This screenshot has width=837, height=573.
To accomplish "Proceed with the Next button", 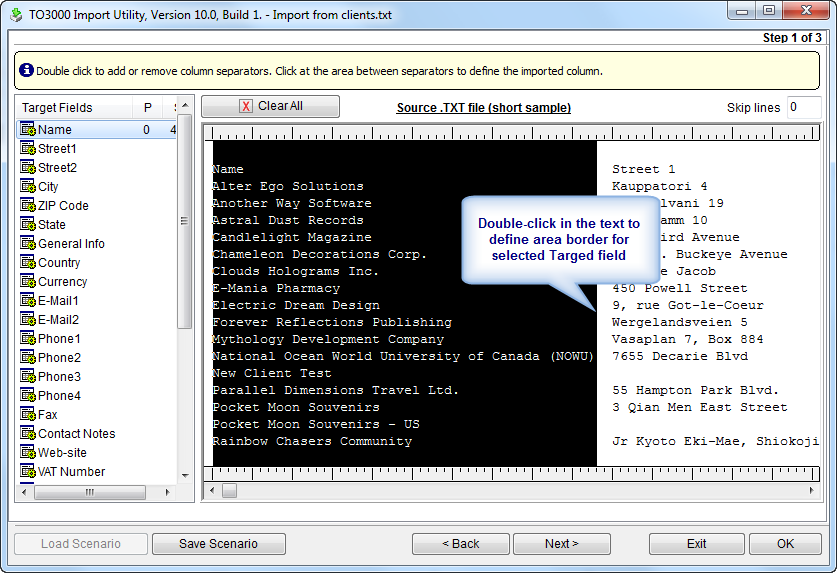I will [562, 544].
